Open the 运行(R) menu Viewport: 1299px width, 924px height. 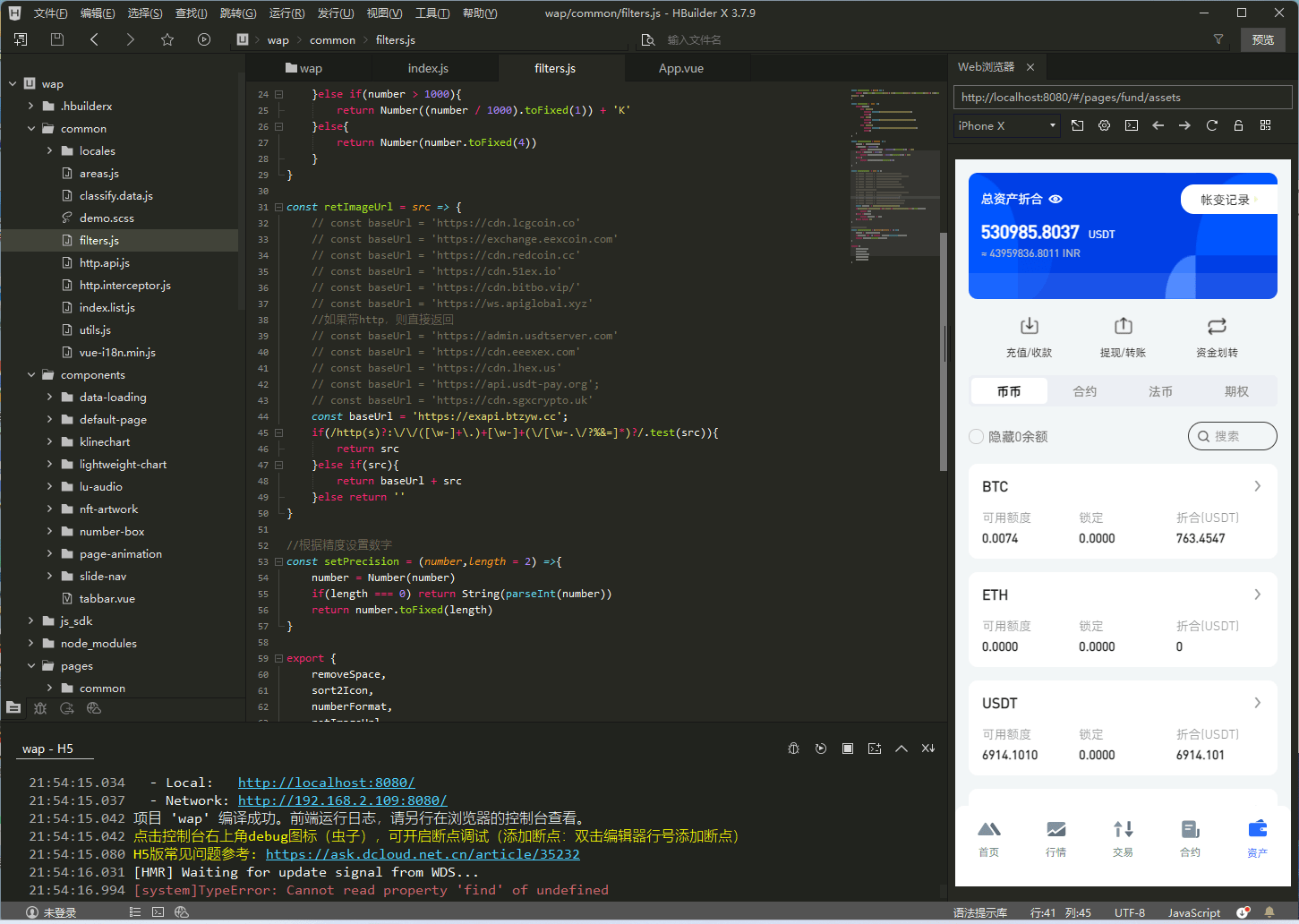[286, 13]
